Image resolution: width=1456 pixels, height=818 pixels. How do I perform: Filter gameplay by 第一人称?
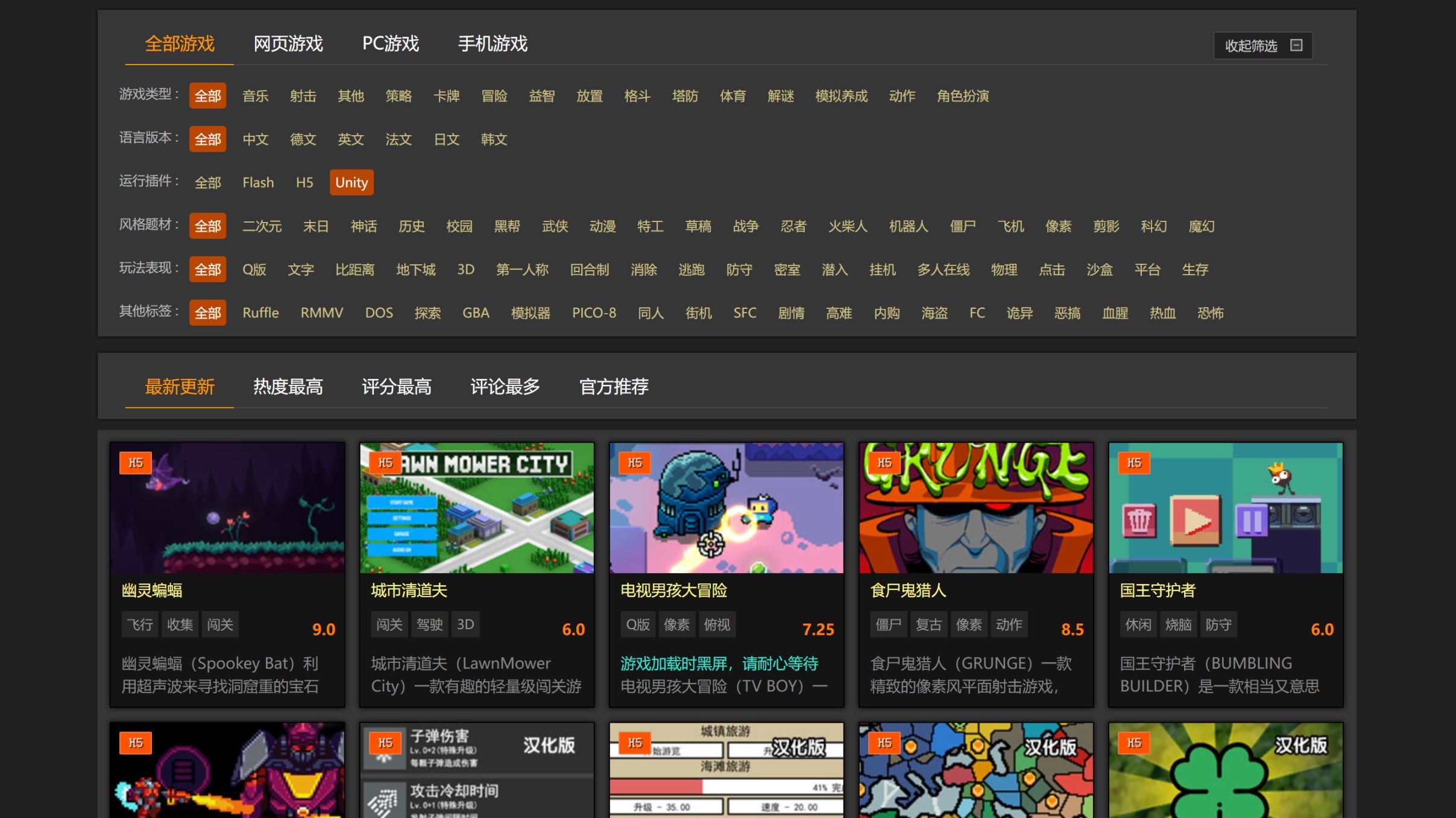coord(522,270)
